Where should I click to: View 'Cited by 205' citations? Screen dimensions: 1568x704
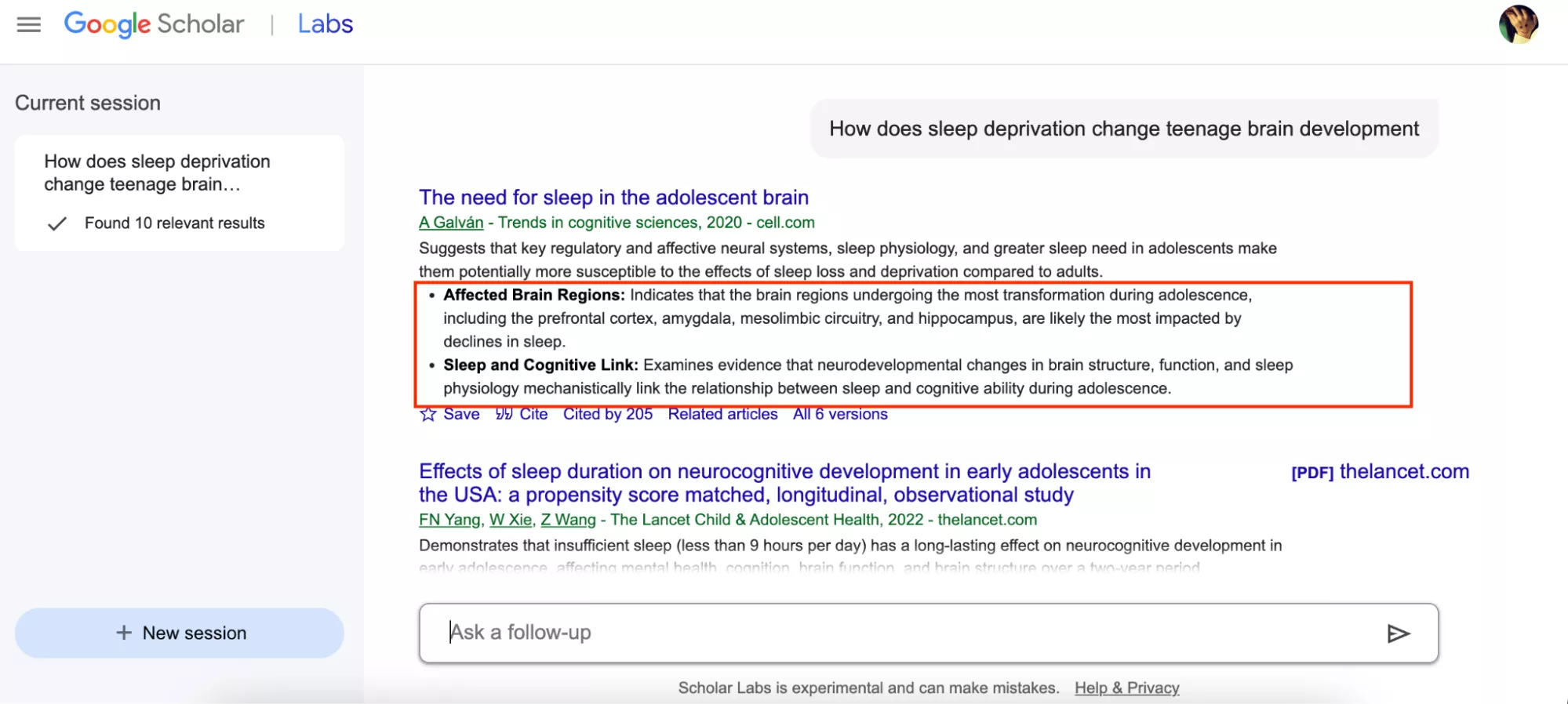point(608,414)
